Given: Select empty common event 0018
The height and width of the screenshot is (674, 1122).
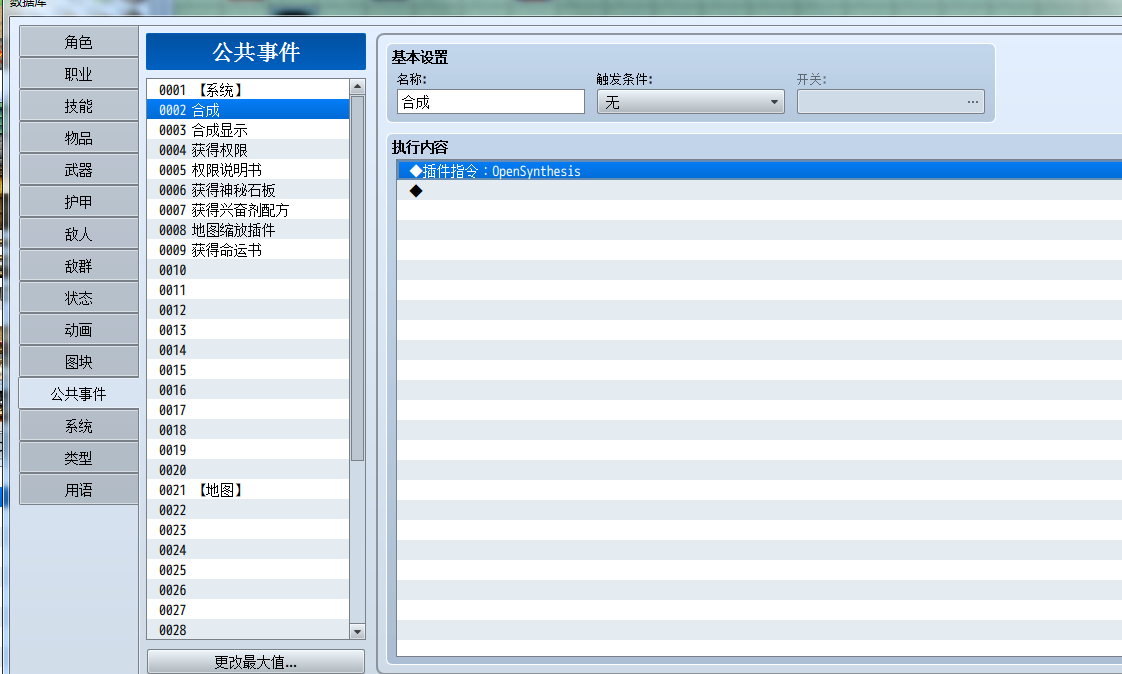Looking at the screenshot, I should click(248, 430).
